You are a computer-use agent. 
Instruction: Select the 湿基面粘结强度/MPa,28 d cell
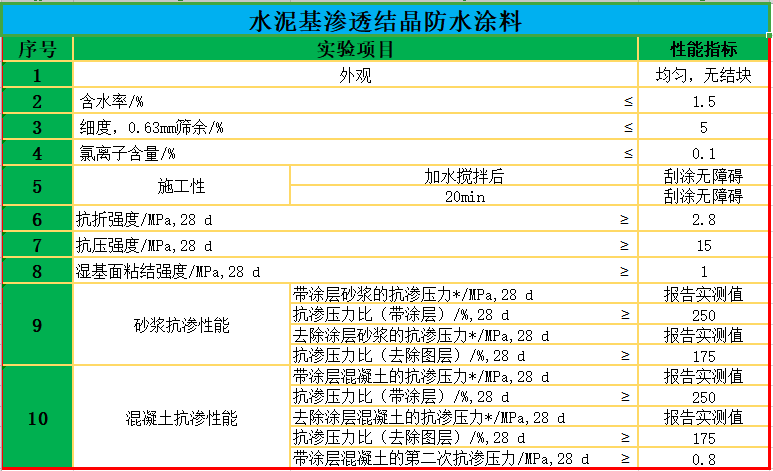pyautogui.click(x=355, y=271)
